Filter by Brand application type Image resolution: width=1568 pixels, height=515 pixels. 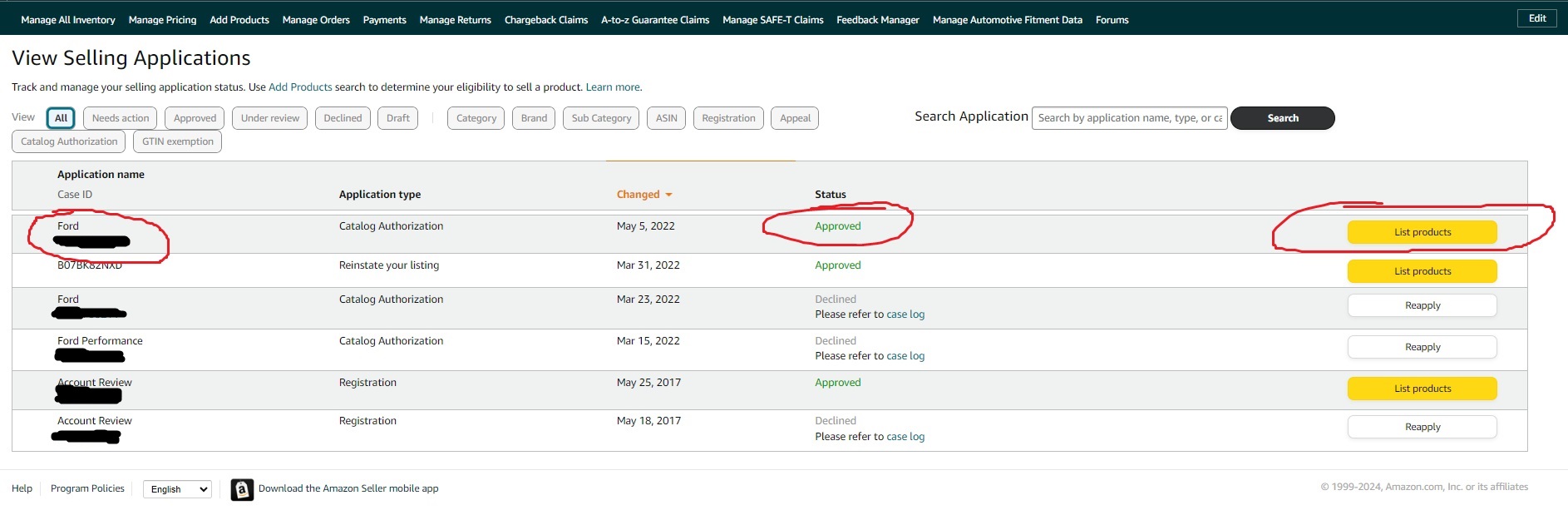(534, 118)
